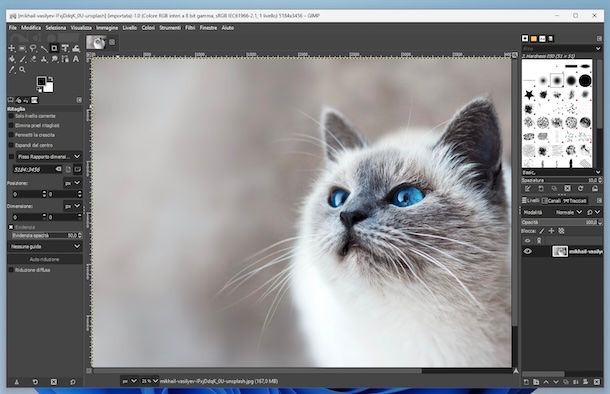Viewport: 610px width, 394px height.
Task: Open the brush filter dropdown arrow
Action: pos(598,49)
